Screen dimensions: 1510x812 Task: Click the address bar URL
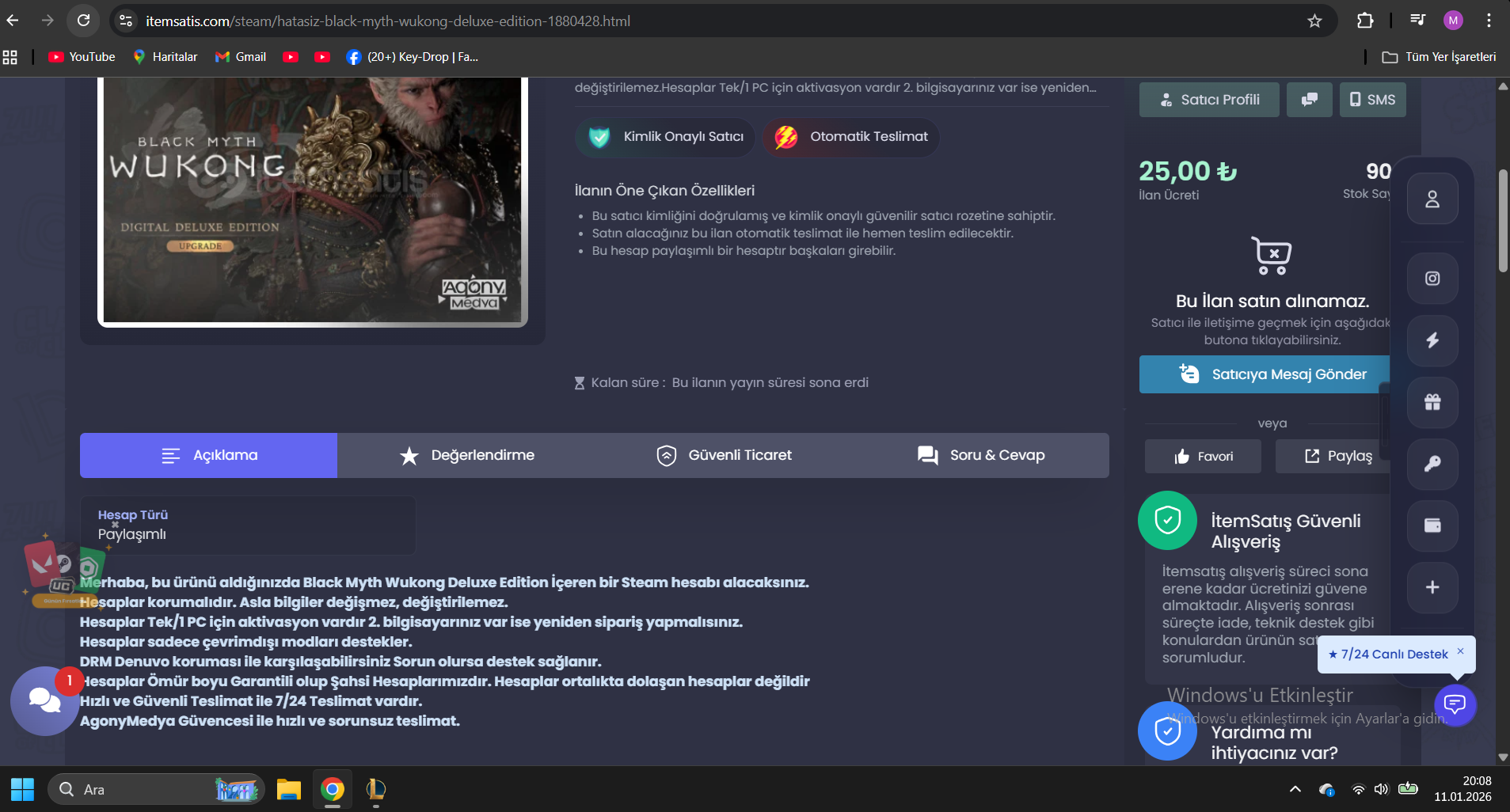tap(388, 21)
